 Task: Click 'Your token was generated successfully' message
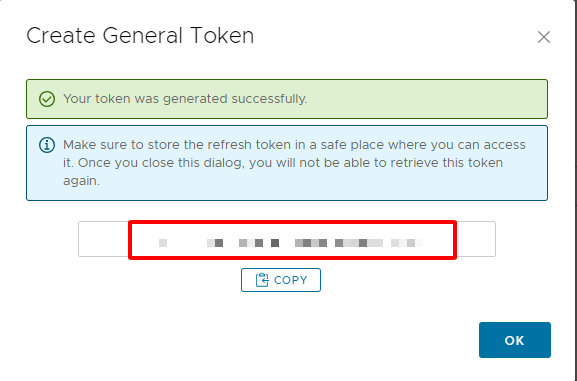pos(185,99)
